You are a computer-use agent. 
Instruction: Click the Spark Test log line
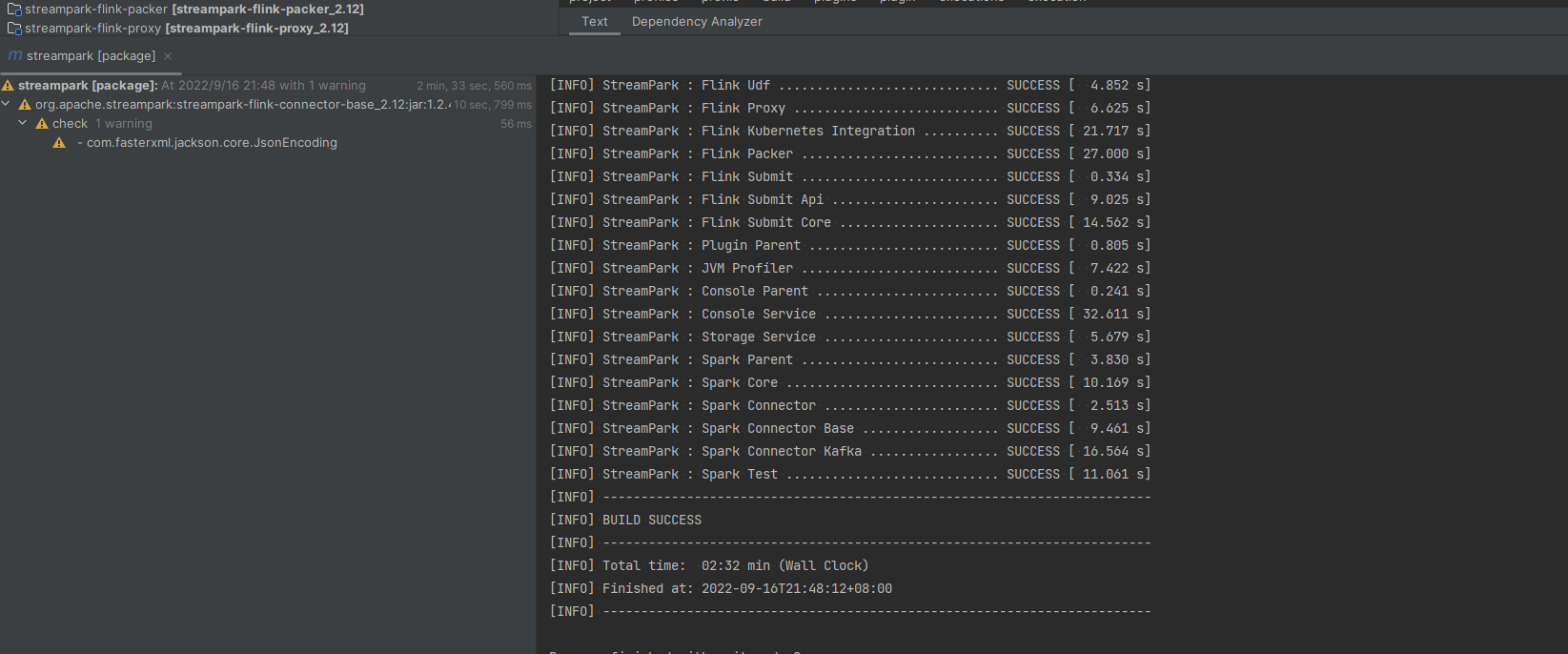[x=850, y=475]
